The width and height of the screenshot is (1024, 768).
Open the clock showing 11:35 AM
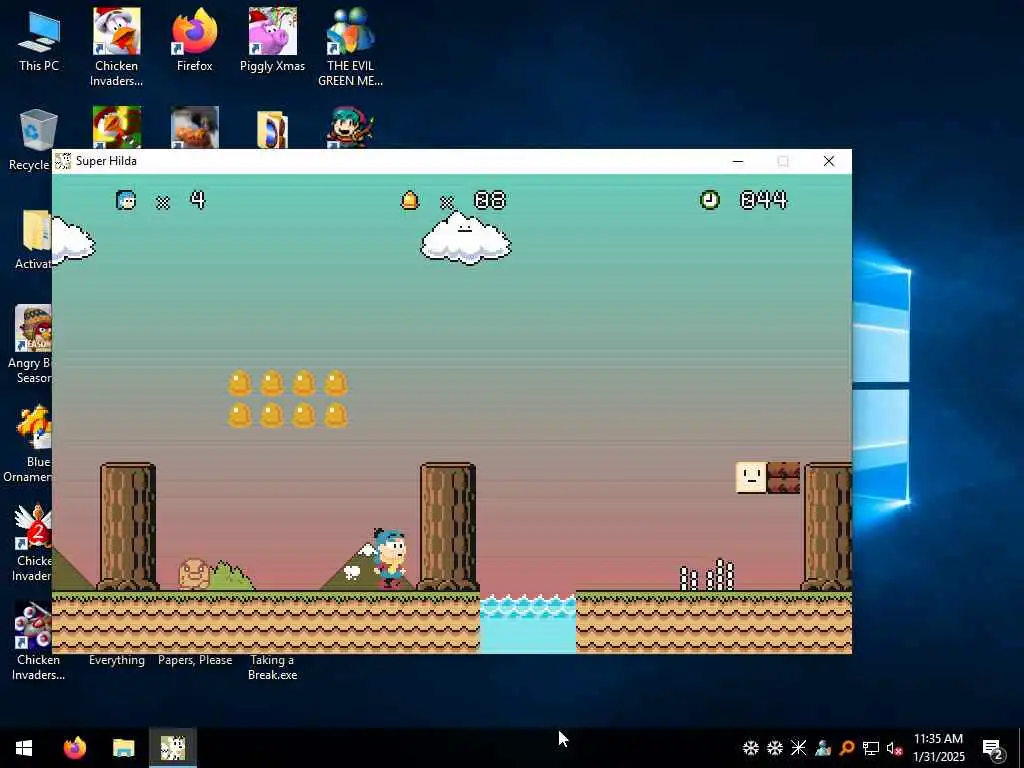coord(938,748)
